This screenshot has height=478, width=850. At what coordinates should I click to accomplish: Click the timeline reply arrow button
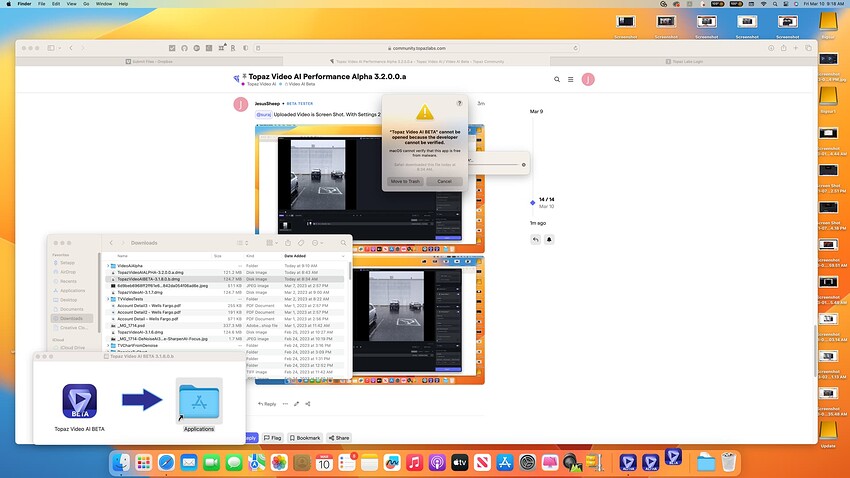pos(536,240)
